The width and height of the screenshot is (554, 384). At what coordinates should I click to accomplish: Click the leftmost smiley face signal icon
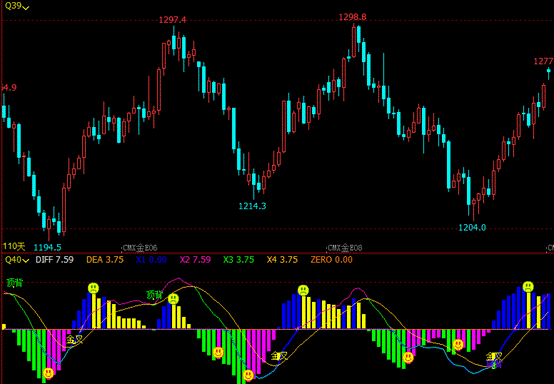coord(48,373)
